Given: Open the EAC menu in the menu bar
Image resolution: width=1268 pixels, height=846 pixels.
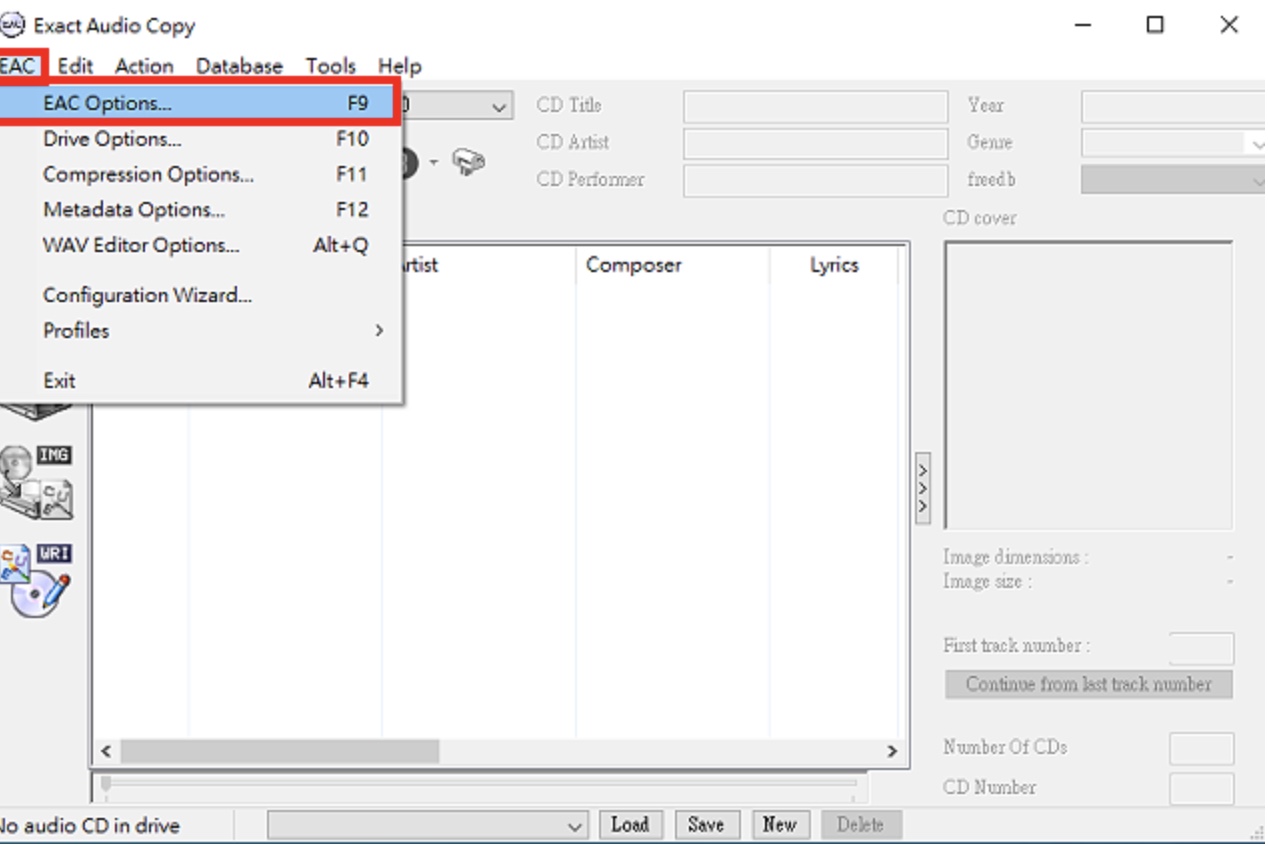Looking at the screenshot, I should [18, 66].
